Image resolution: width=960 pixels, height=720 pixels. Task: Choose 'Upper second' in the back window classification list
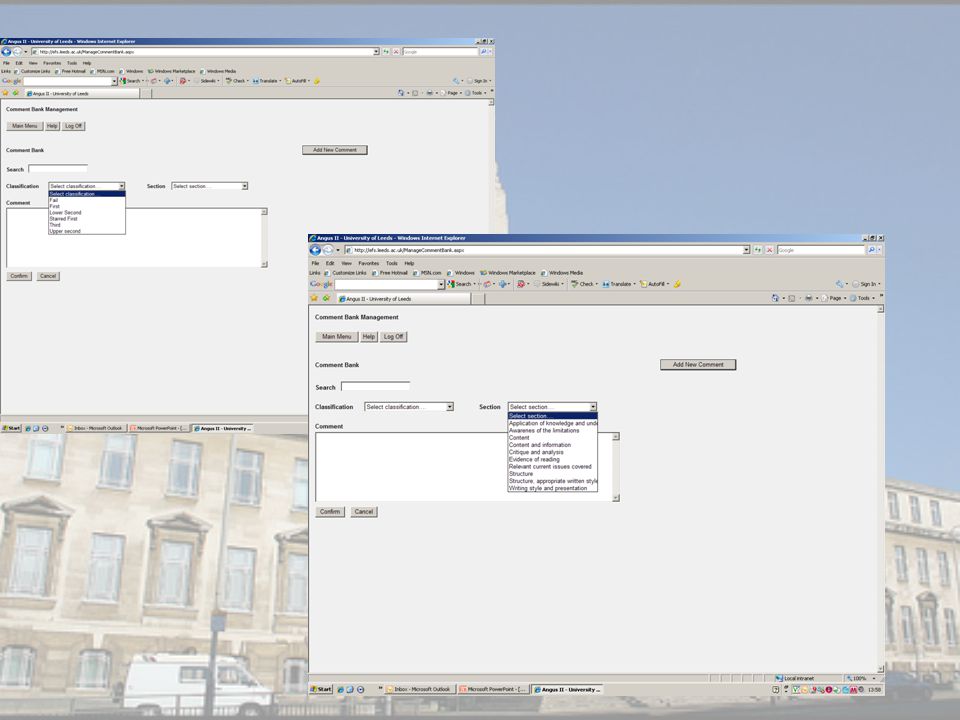(87, 231)
